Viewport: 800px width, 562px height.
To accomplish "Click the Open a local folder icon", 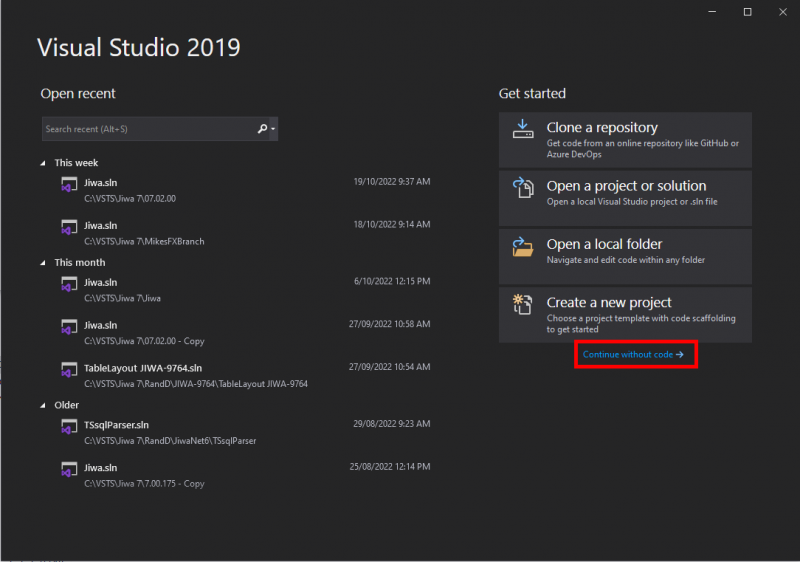I will pyautogui.click(x=522, y=246).
